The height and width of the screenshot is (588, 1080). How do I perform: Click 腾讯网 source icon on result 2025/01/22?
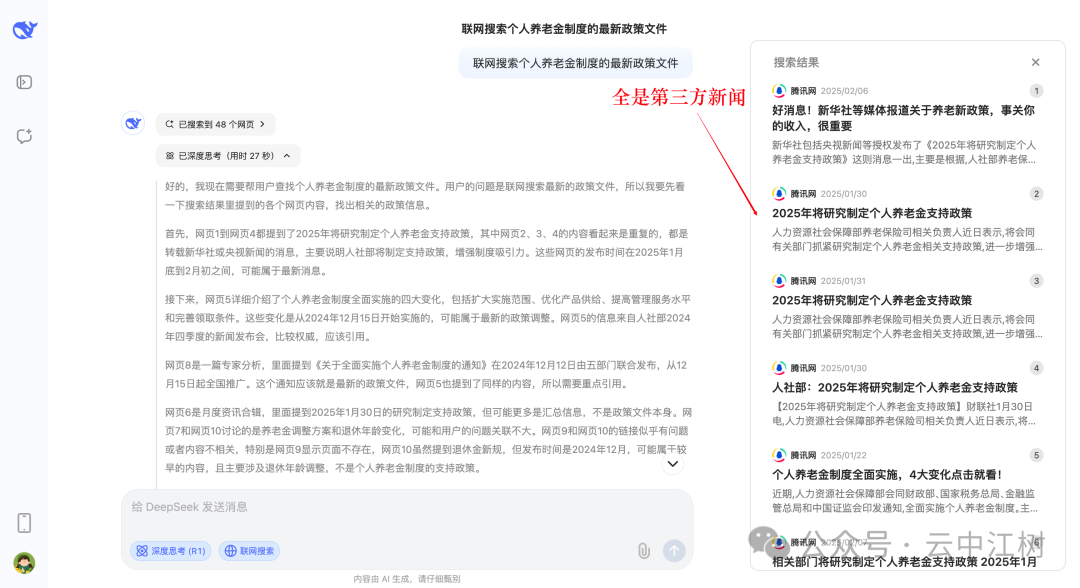[x=779, y=455]
